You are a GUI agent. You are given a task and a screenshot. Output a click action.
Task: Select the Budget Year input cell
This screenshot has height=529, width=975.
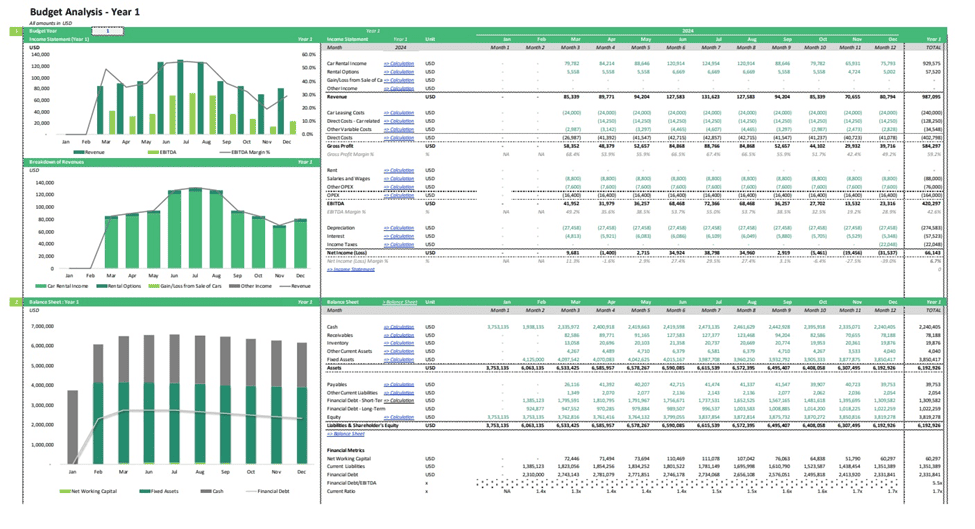107,30
